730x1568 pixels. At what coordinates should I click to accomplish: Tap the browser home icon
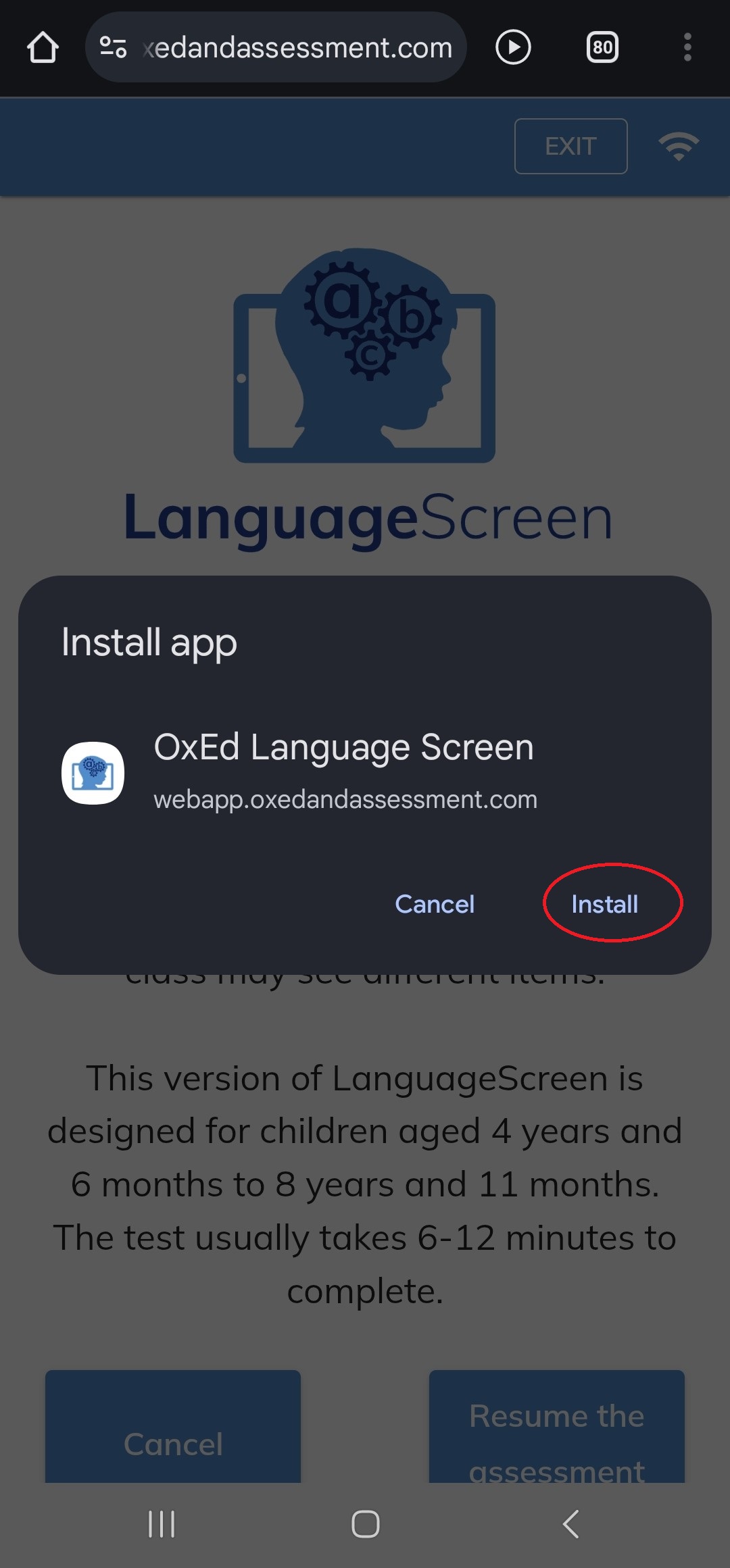pyautogui.click(x=43, y=48)
